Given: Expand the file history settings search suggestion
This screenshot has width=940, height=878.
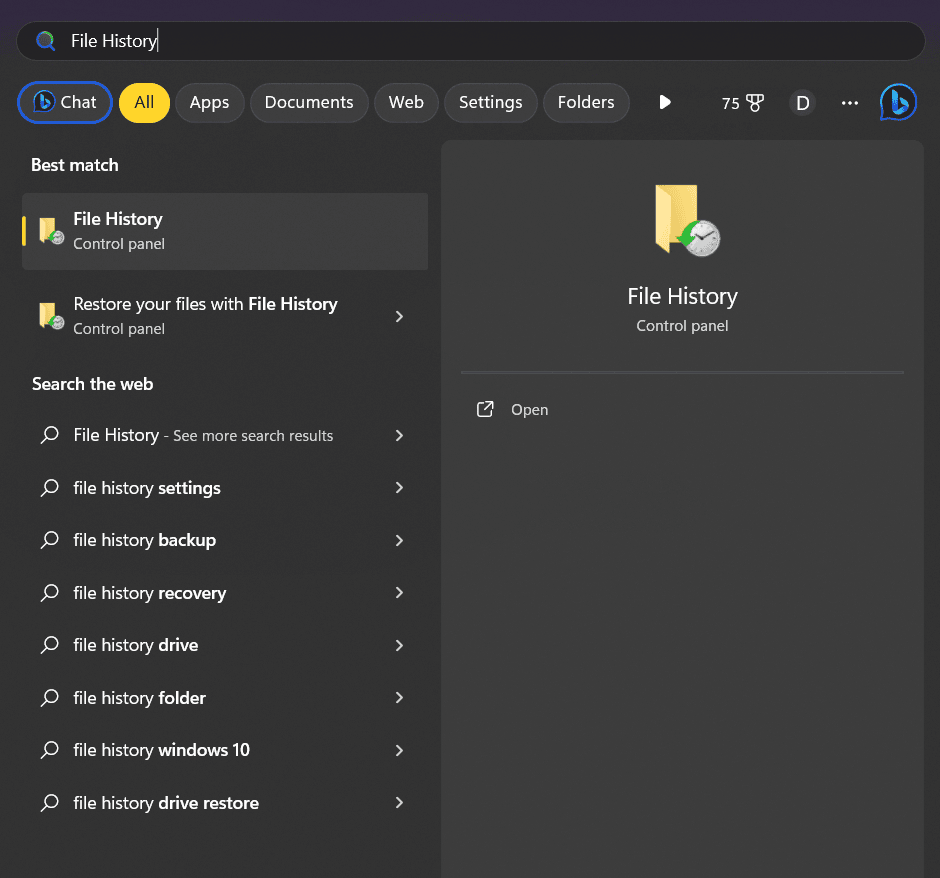Looking at the screenshot, I should click(399, 488).
